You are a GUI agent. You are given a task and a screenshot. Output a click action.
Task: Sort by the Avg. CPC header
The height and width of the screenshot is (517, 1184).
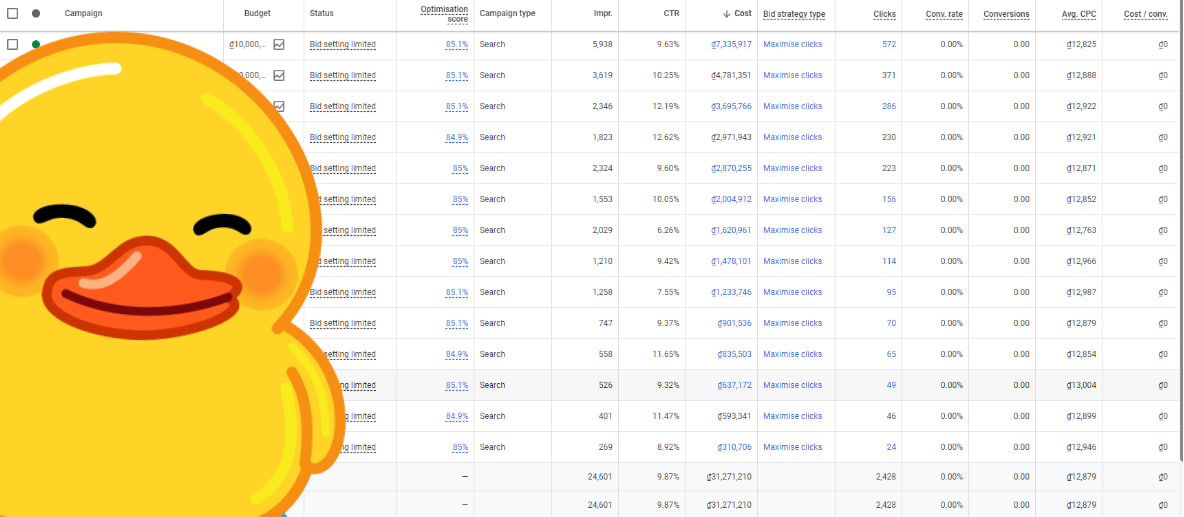tap(1079, 14)
